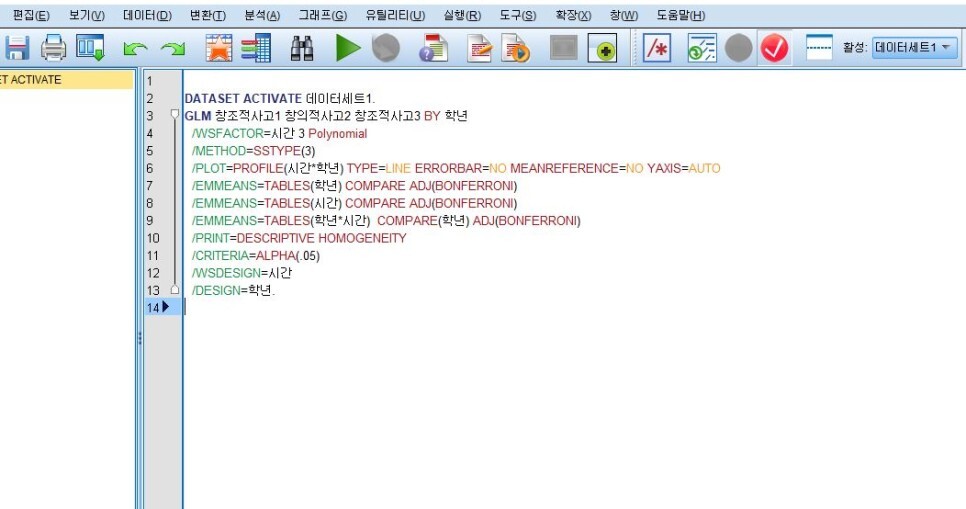Select DATASET ACTIVATE in the navigation pane

pyautogui.click(x=66, y=79)
